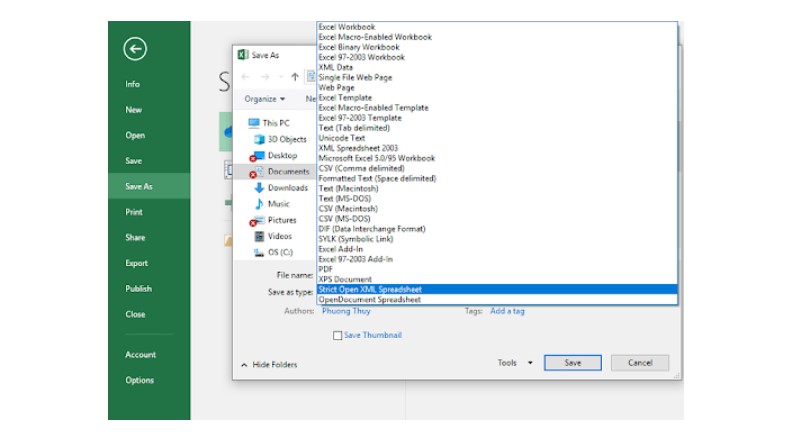
Task: Open Options in backstage menu
Action: tap(149, 380)
